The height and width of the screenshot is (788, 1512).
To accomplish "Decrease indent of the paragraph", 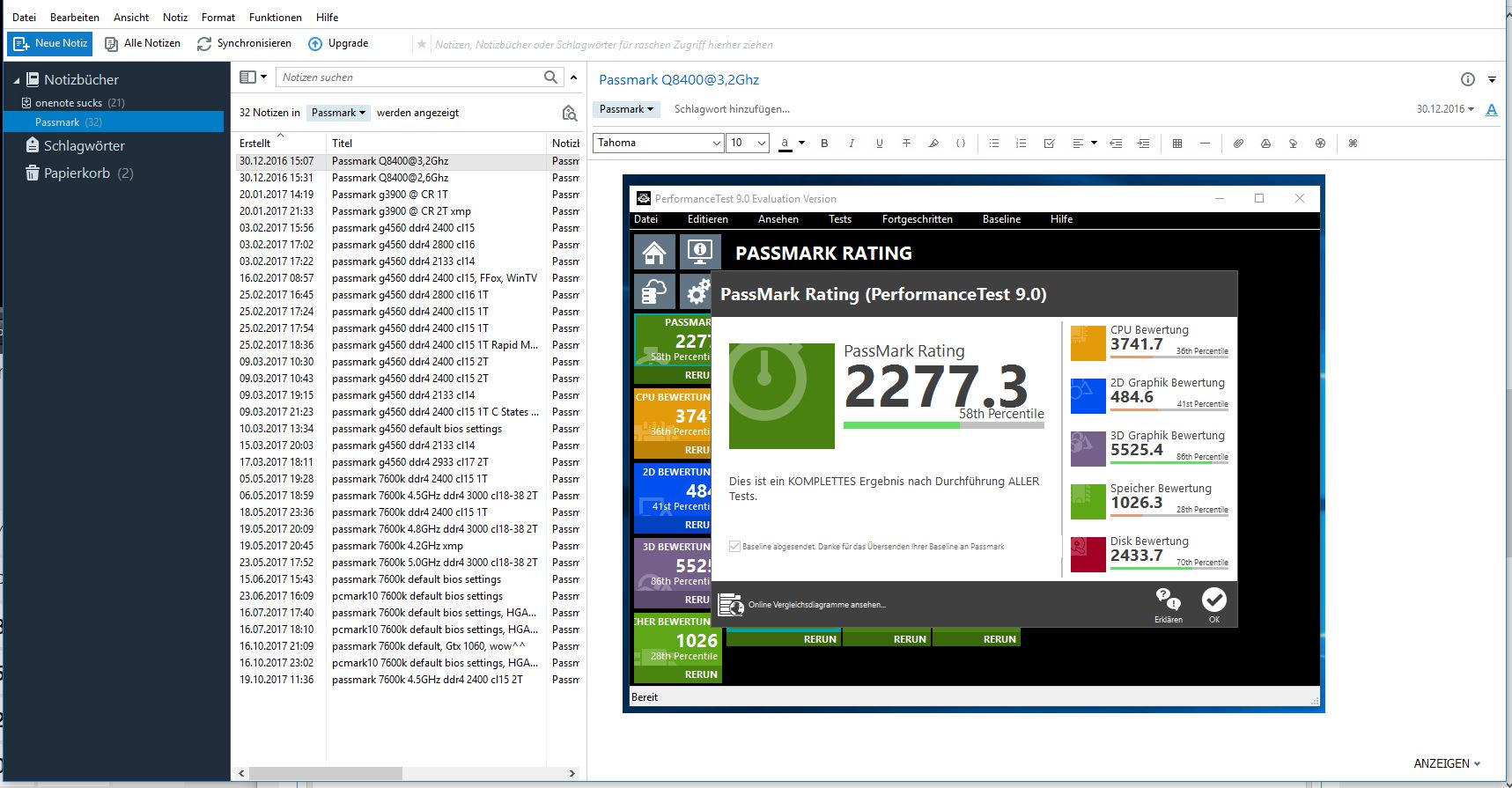I will pyautogui.click(x=1116, y=144).
